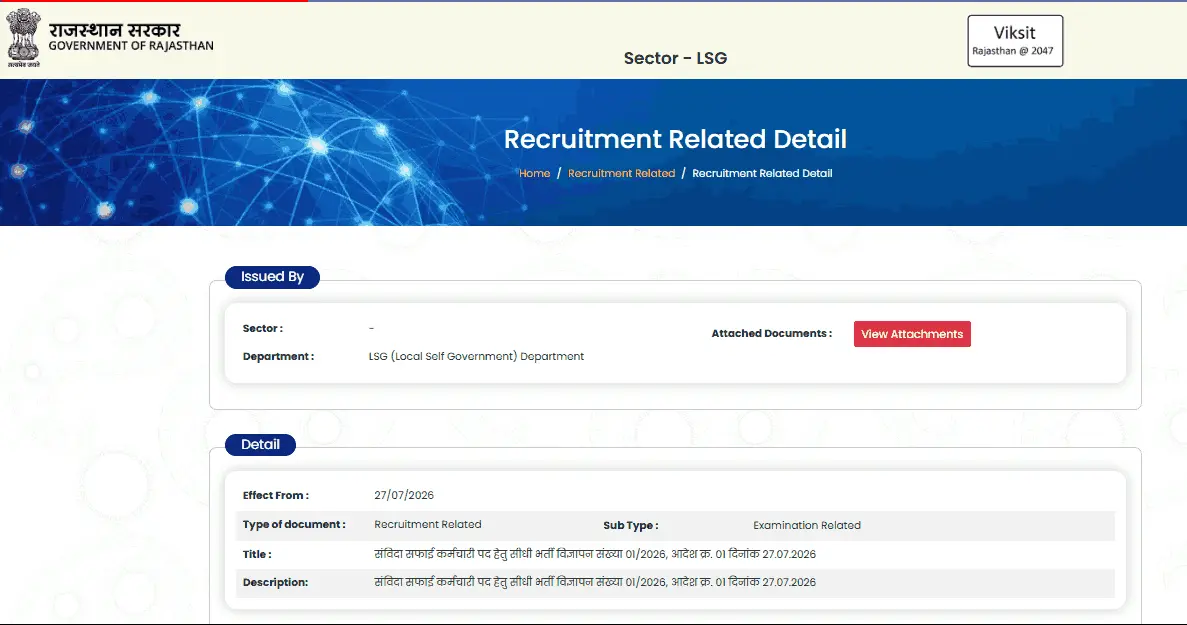Click the Hindi text in the Title row

point(595,554)
